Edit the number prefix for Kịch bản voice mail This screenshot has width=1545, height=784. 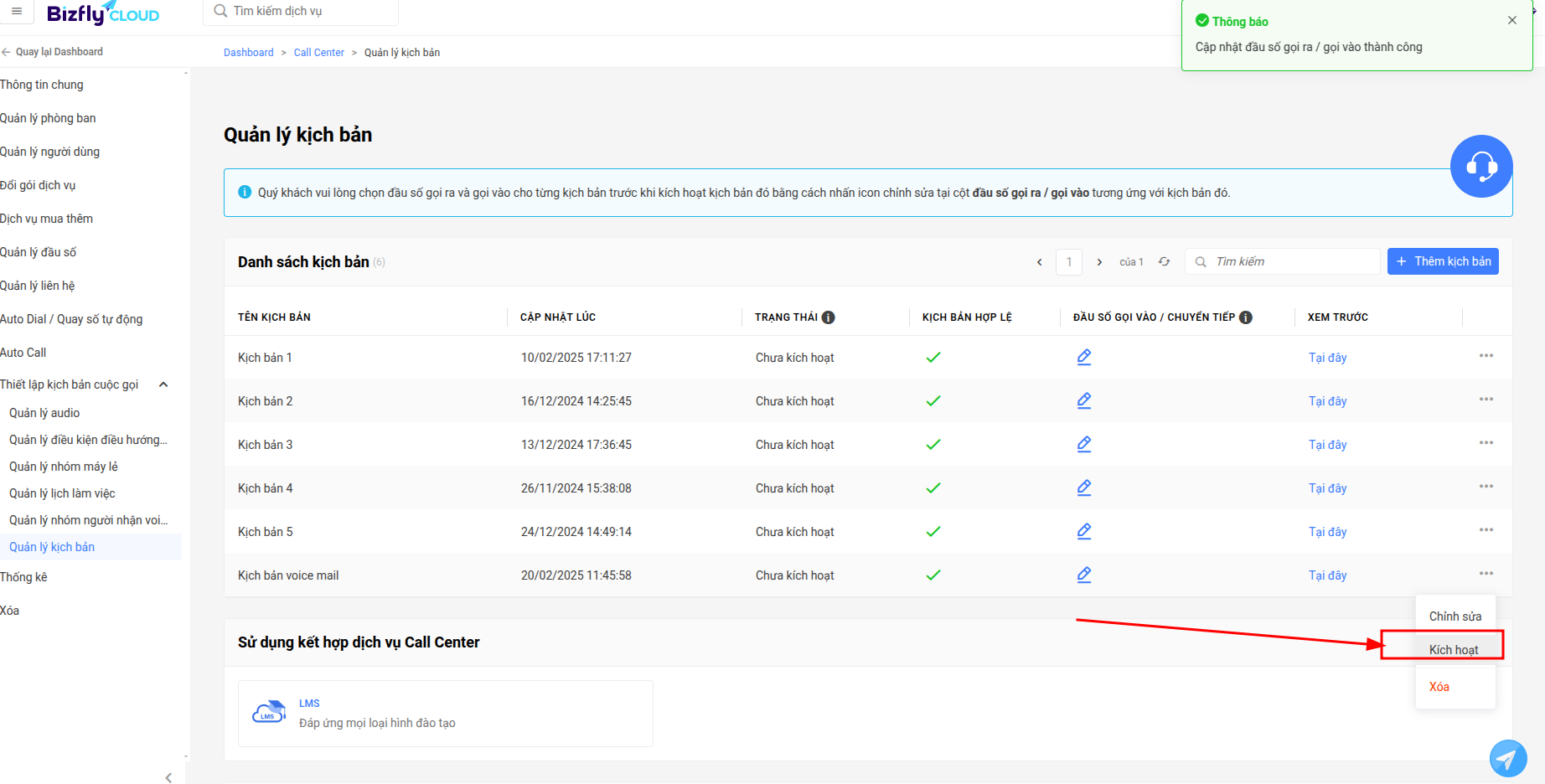(1084, 575)
